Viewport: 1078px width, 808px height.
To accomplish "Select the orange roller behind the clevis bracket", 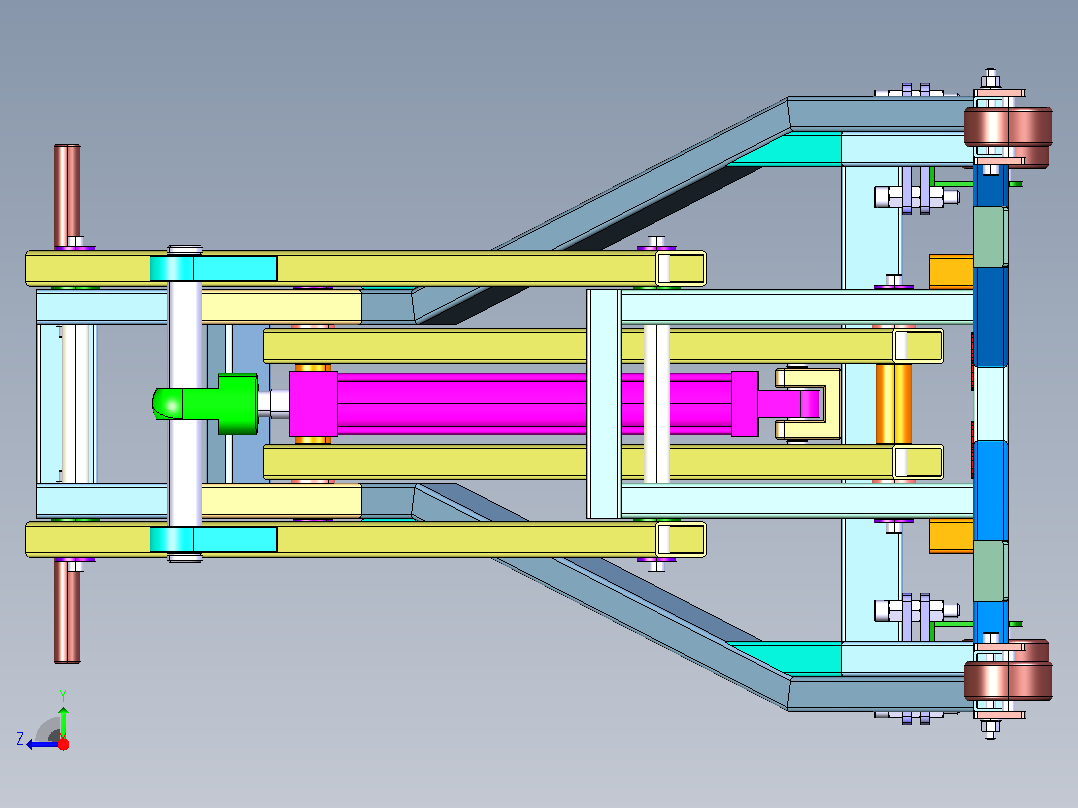I will click(x=894, y=404).
